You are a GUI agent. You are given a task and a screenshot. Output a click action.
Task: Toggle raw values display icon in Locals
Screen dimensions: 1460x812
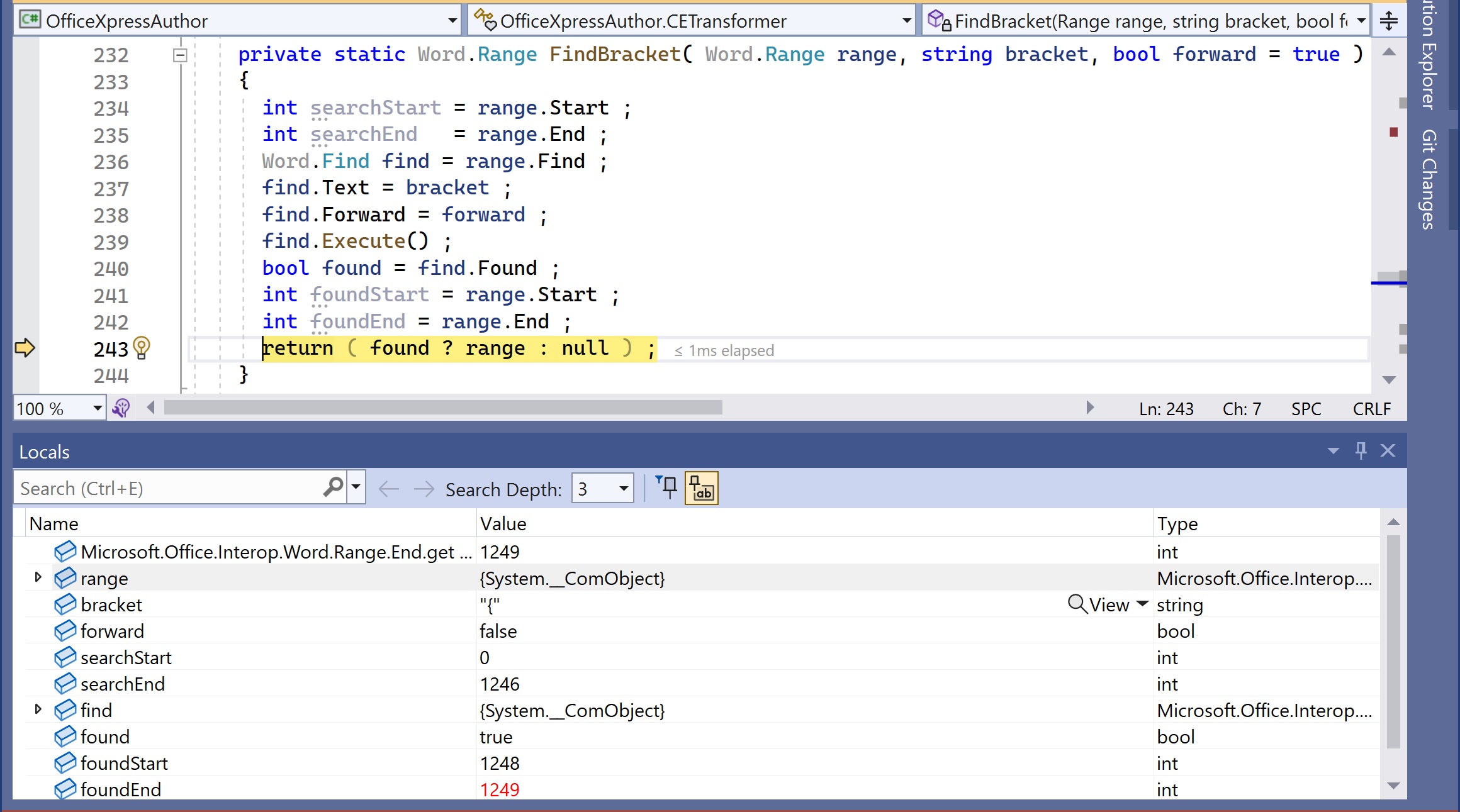(701, 488)
